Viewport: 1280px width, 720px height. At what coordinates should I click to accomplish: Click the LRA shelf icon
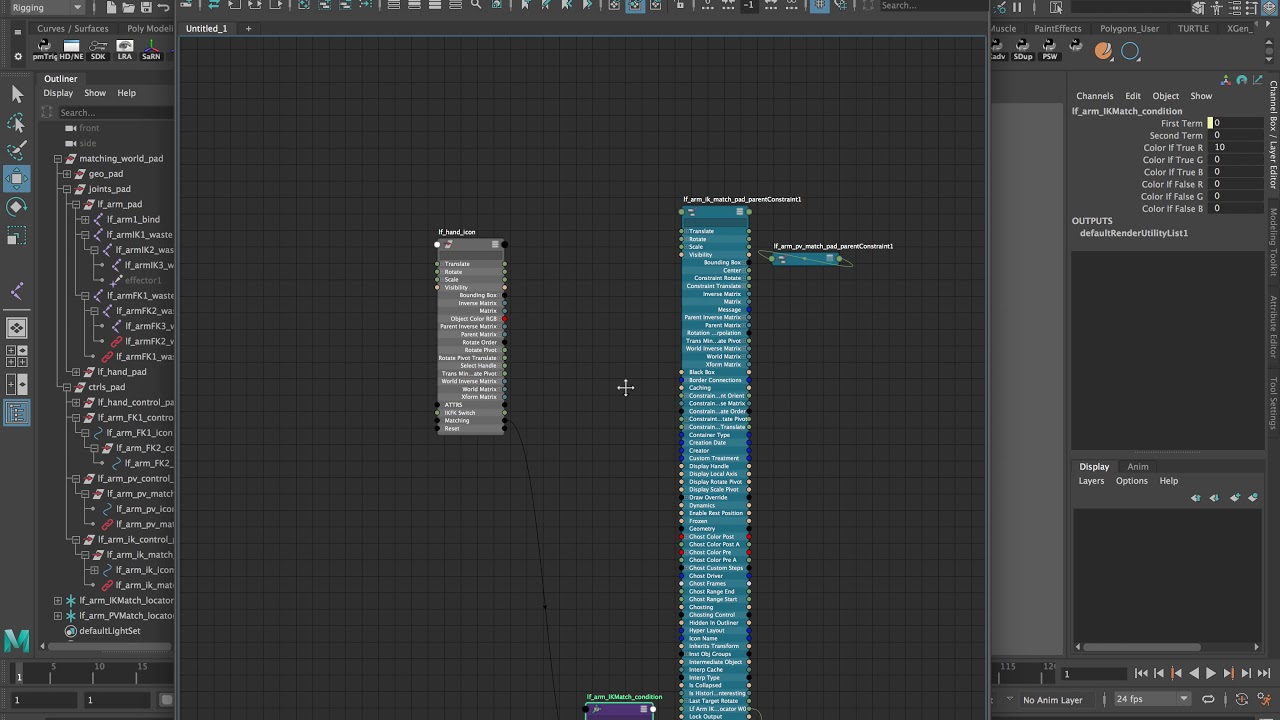(125, 50)
